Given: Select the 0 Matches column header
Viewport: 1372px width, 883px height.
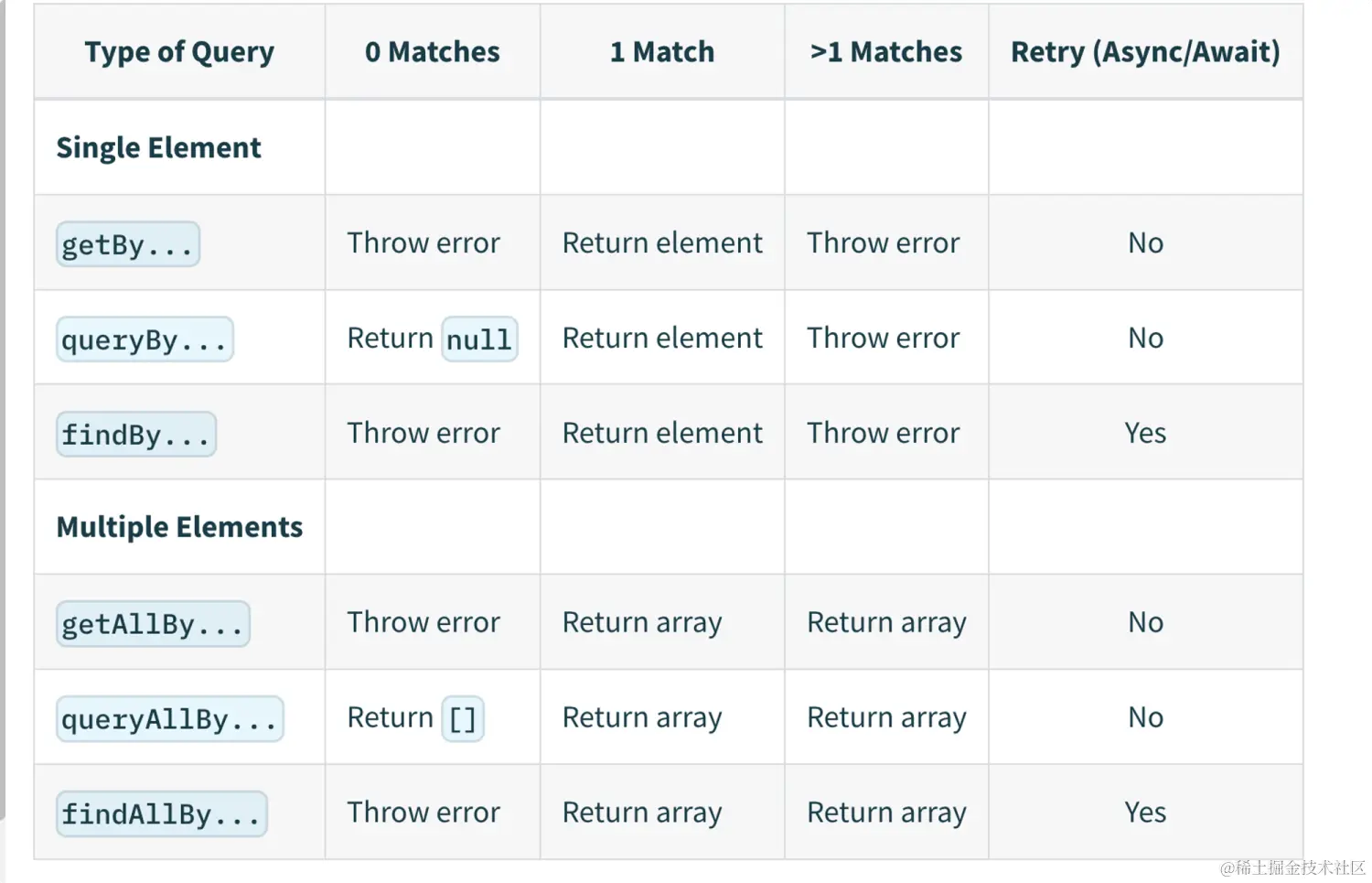Looking at the screenshot, I should (433, 52).
